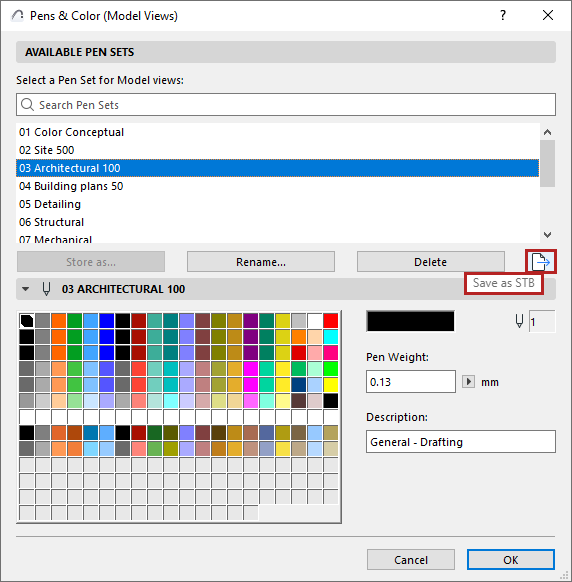The height and width of the screenshot is (582, 572).
Task: Select black pen 1 in the first row
Action: click(x=27, y=321)
